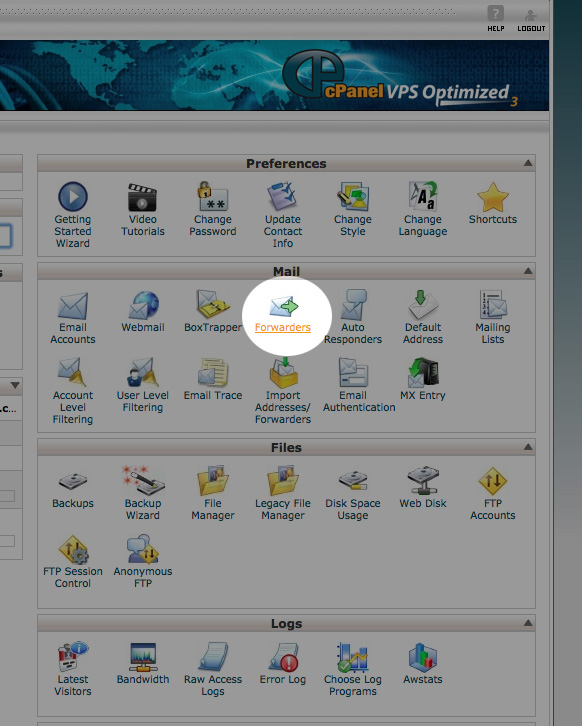
Task: Open Default Address icon
Action: [x=423, y=305]
